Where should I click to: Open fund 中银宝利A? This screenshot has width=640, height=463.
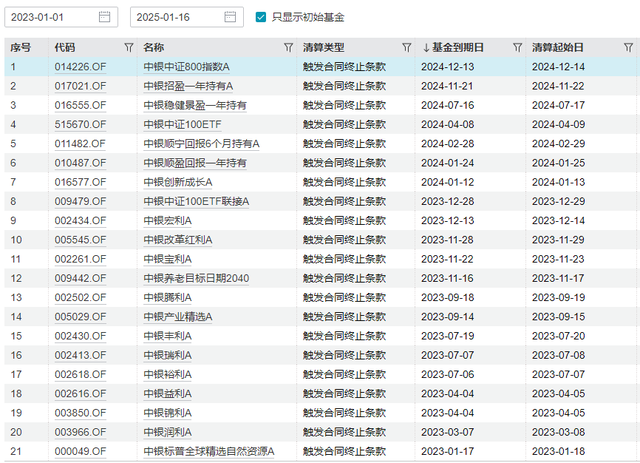pyautogui.click(x=167, y=259)
